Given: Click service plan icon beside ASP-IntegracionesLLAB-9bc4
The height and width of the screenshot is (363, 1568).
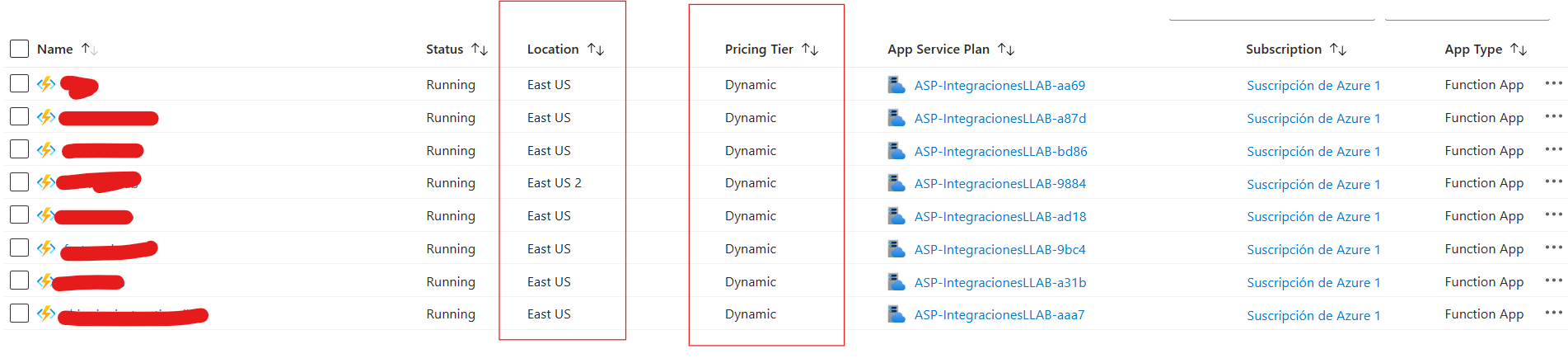Looking at the screenshot, I should tap(896, 248).
